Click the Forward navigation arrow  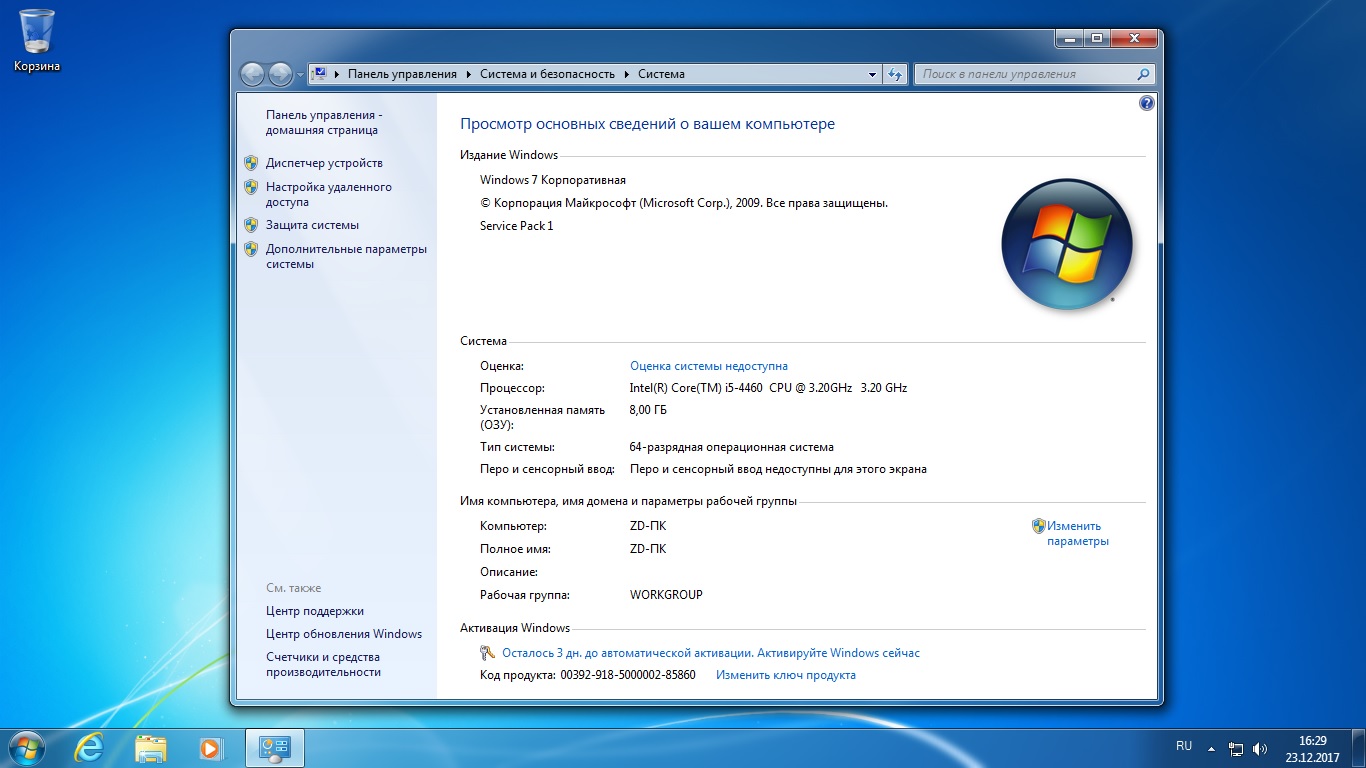(280, 74)
